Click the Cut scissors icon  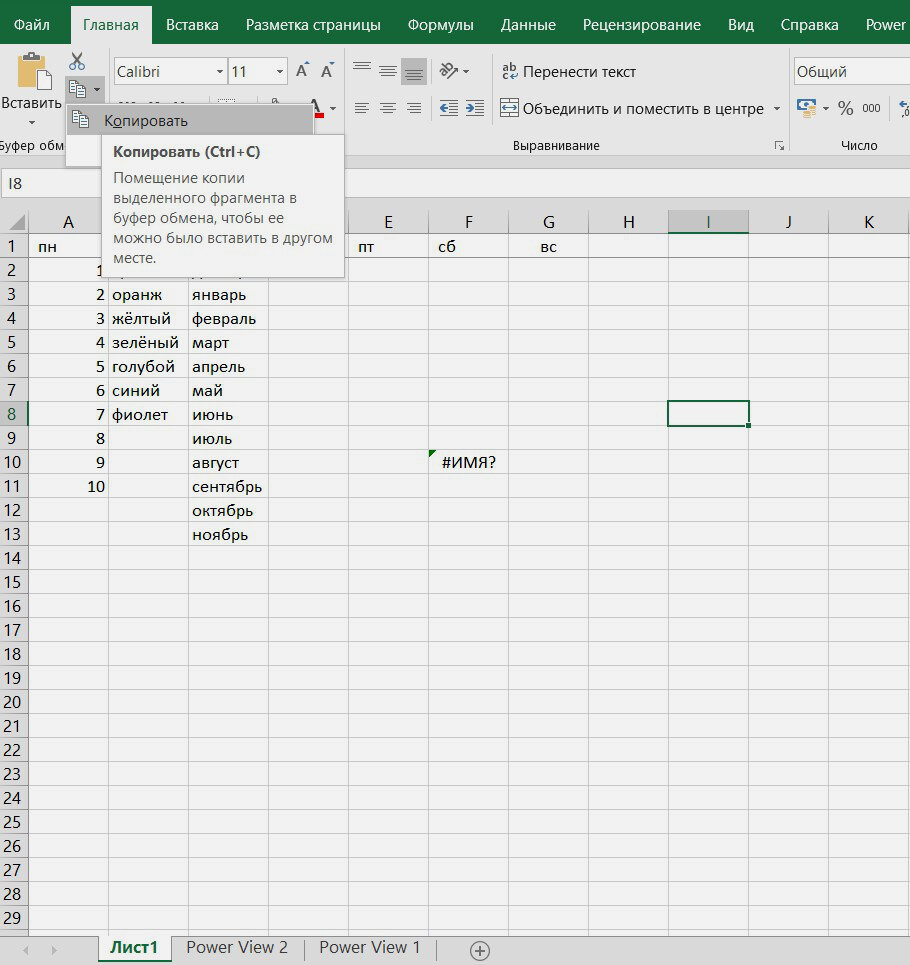pyautogui.click(x=76, y=61)
